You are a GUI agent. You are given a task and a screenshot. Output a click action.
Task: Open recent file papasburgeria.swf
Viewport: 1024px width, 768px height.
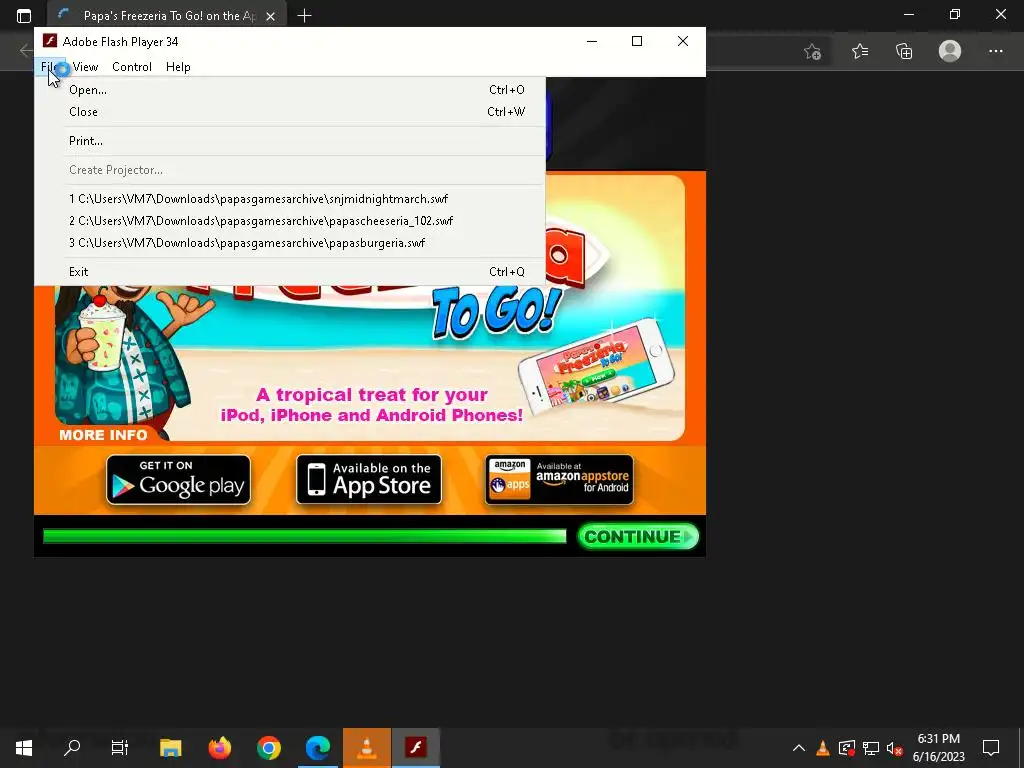290,243
